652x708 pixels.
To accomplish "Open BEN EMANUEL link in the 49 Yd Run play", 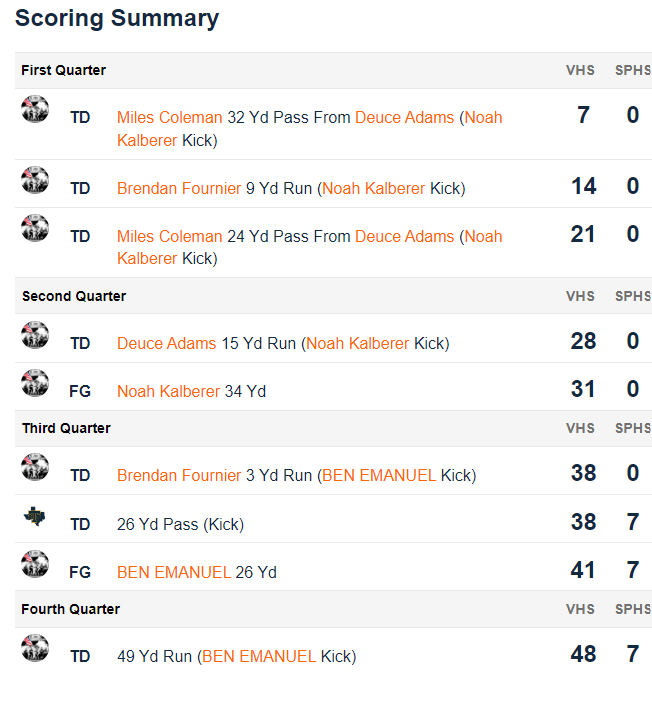I will point(259,656).
